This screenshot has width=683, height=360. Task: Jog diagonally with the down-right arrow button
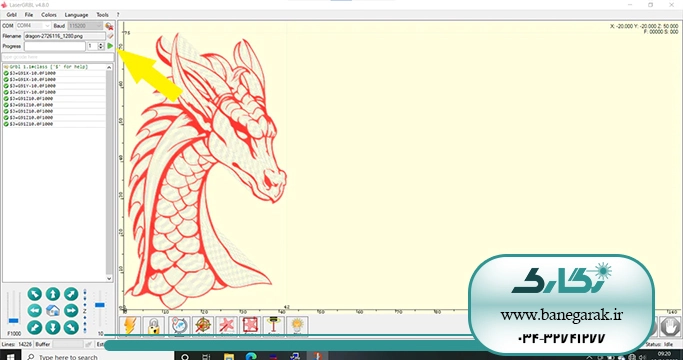(71, 327)
